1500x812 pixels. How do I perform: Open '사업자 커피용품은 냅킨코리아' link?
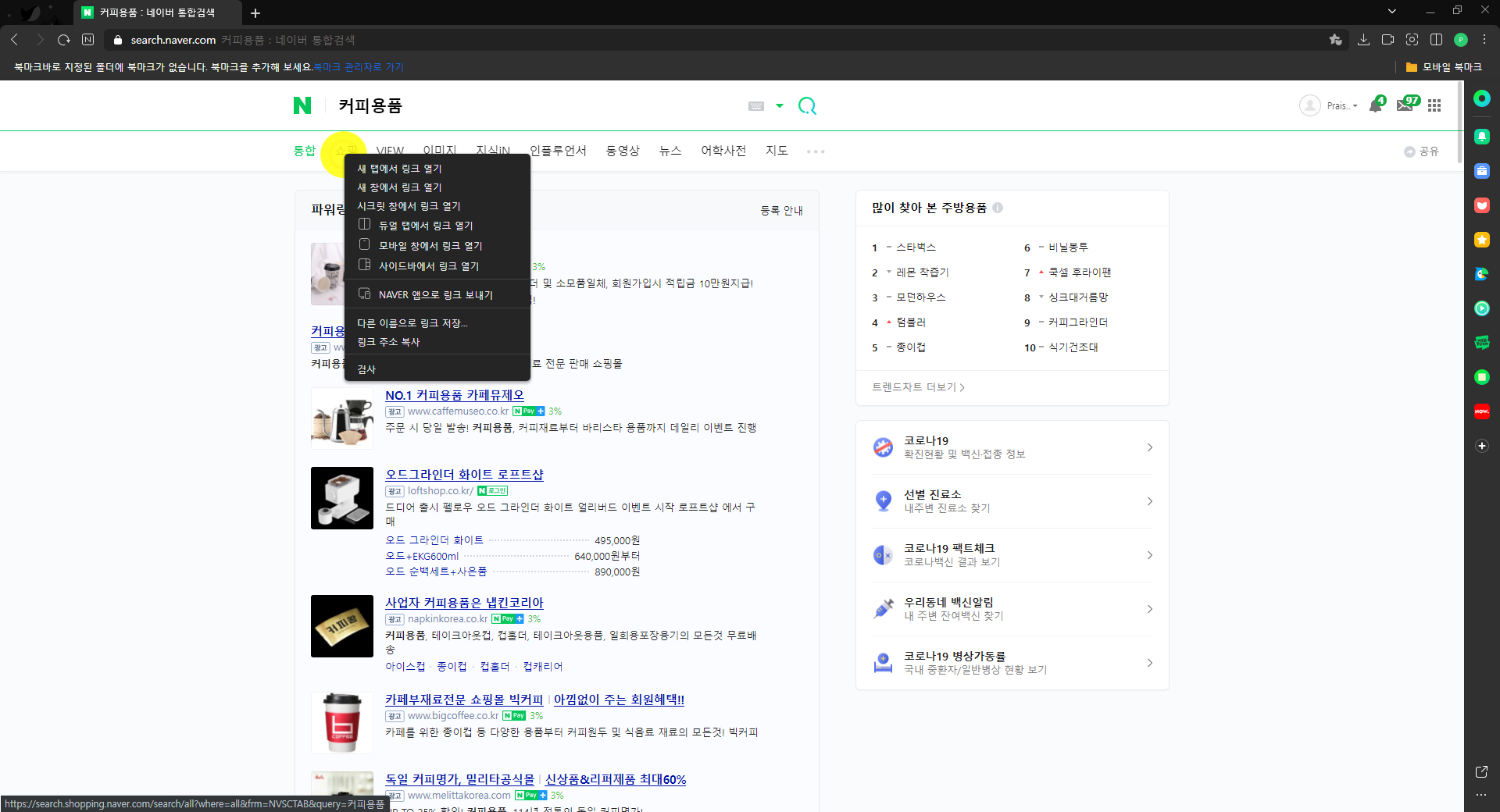[x=464, y=603]
